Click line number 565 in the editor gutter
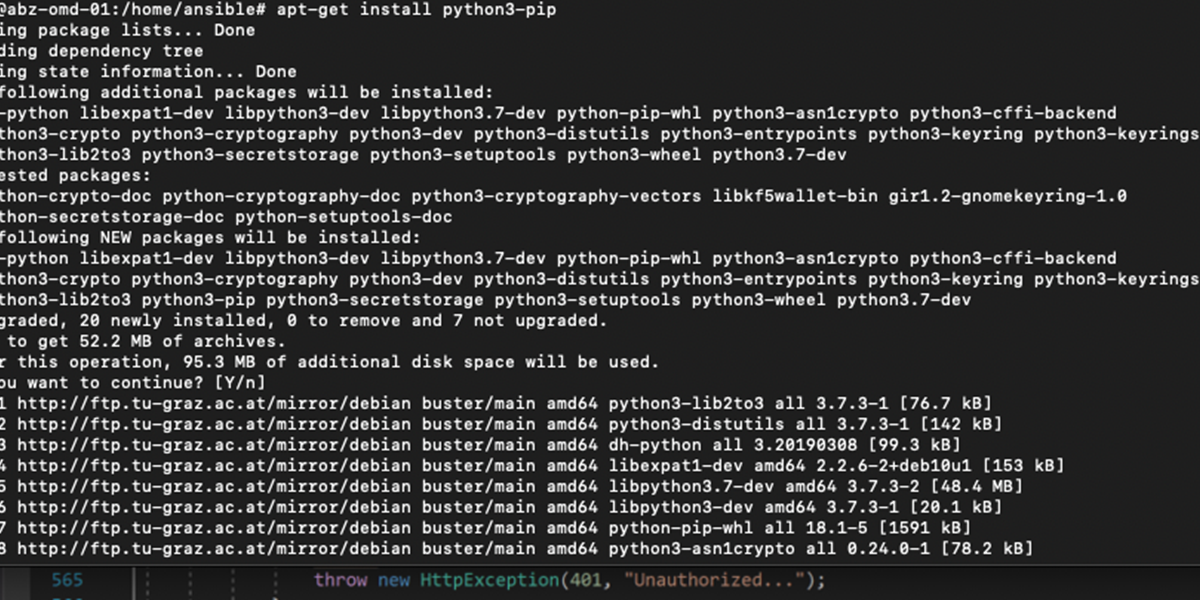 67,580
